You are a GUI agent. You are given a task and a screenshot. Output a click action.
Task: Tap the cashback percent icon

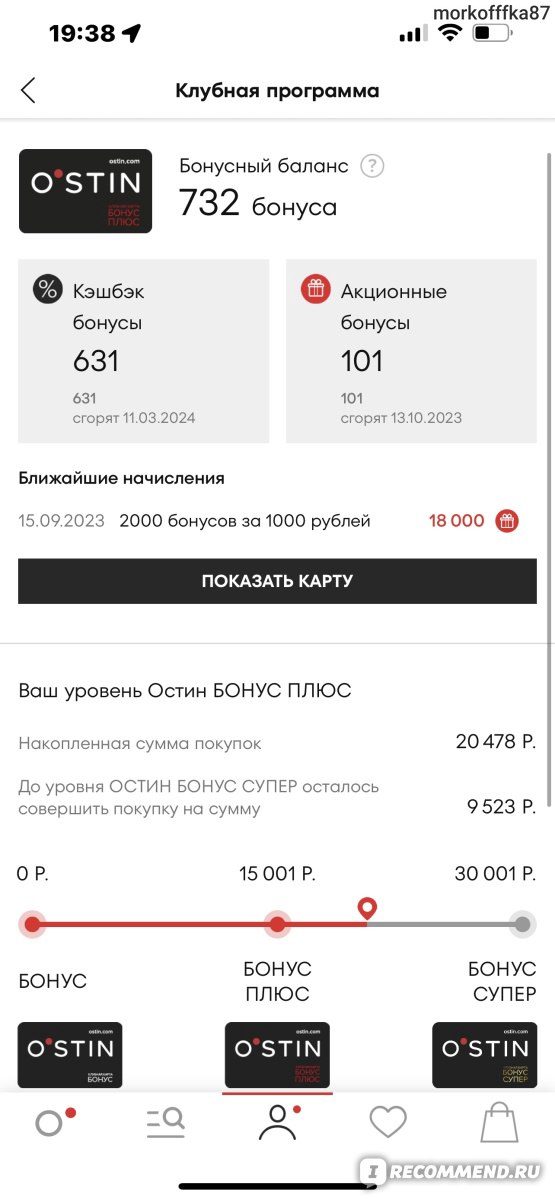[47, 290]
